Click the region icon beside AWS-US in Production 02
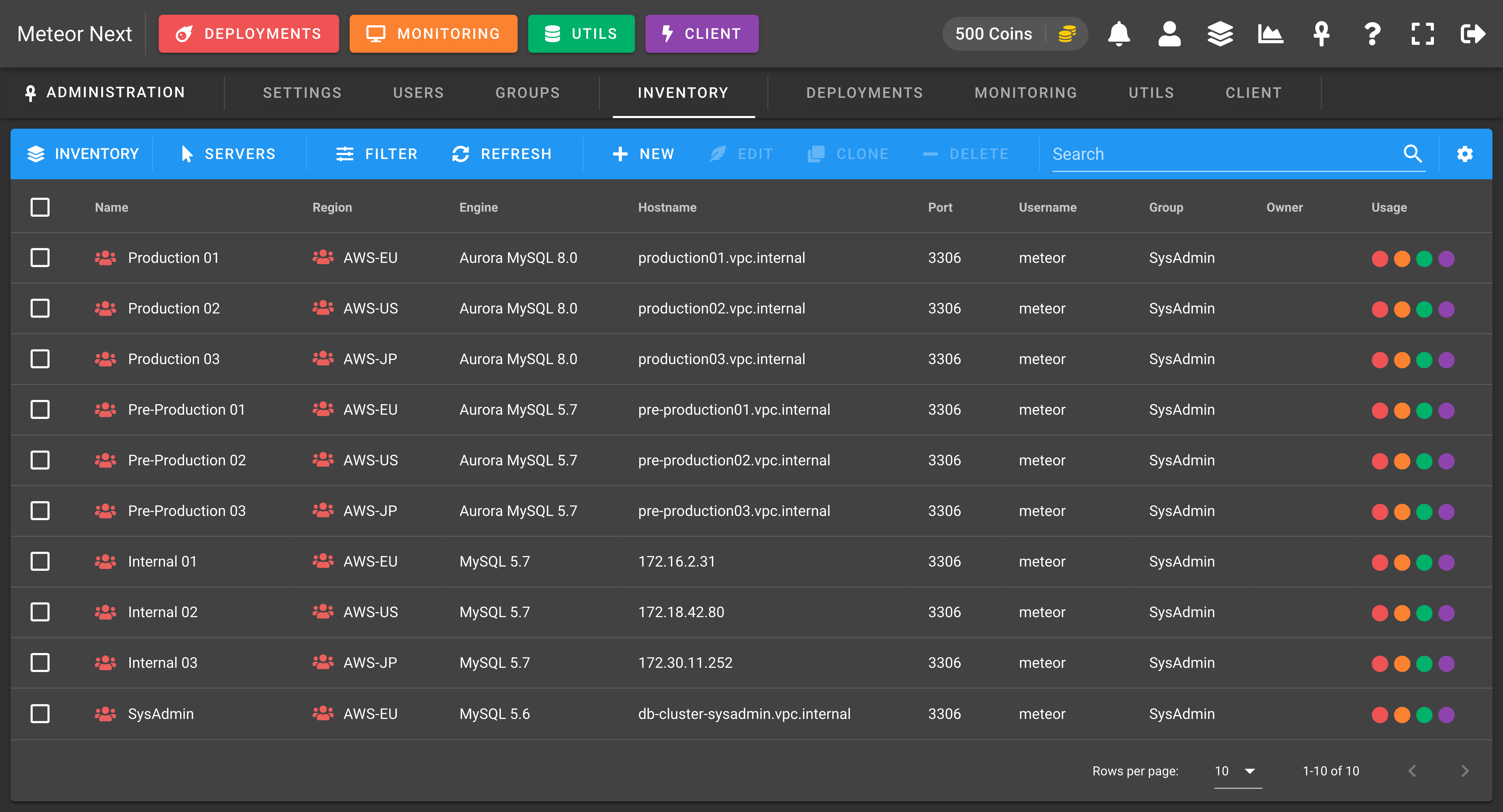The width and height of the screenshot is (1503, 812). pyautogui.click(x=323, y=308)
